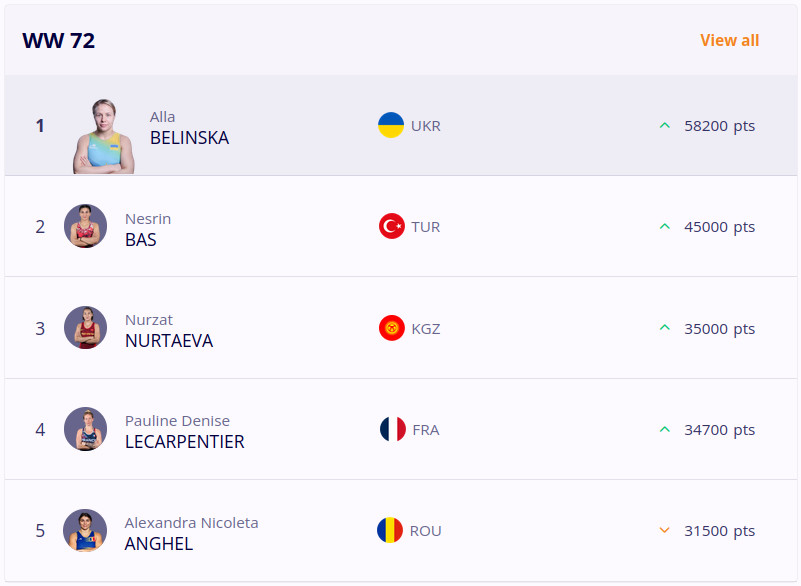Click the Kyrgyzstan flag icon
Viewport: 801px width, 586px height.
[x=392, y=328]
